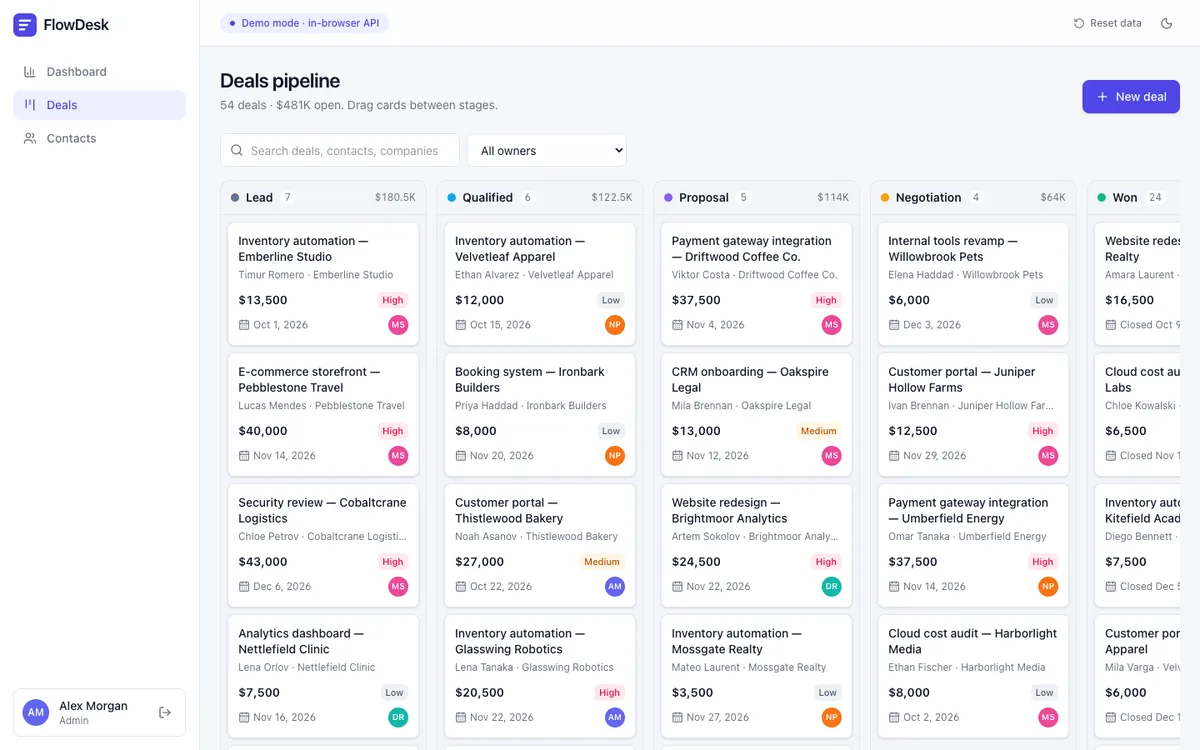This screenshot has height=750, width=1200.
Task: Click the owner avatar on Emberline Studio deal
Action: pos(398,325)
